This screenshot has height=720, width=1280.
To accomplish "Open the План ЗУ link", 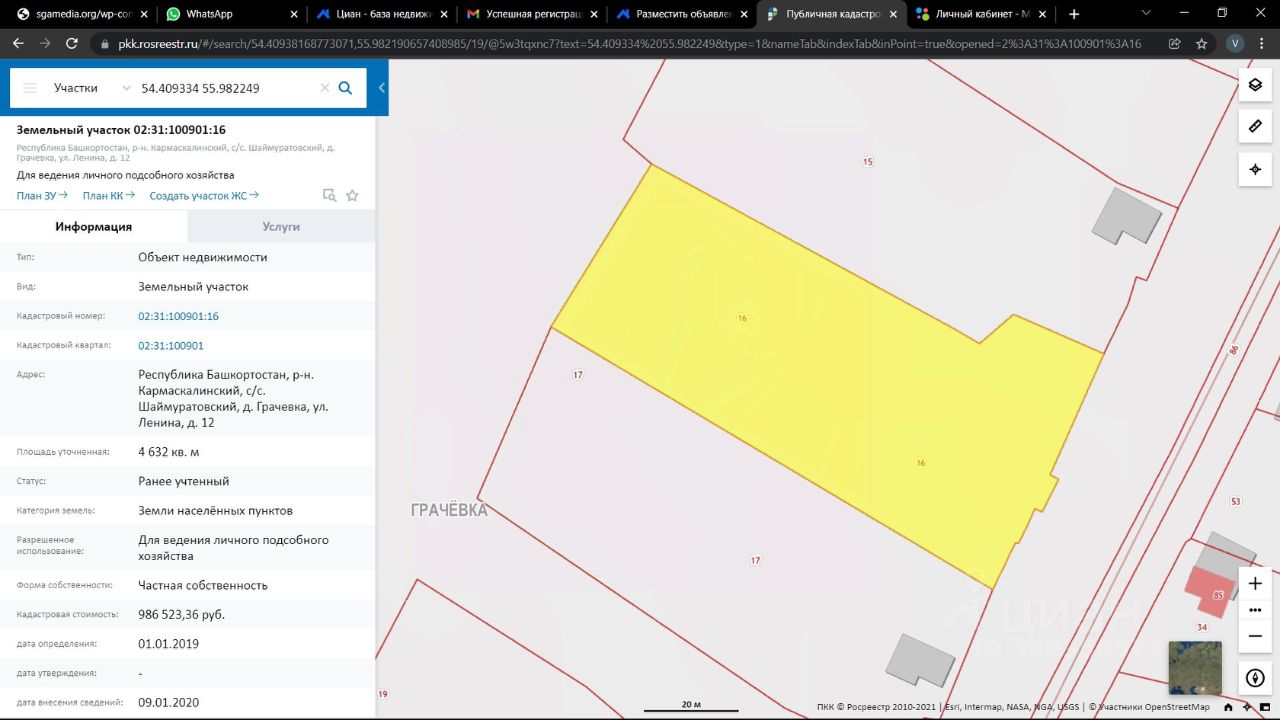I will point(42,196).
